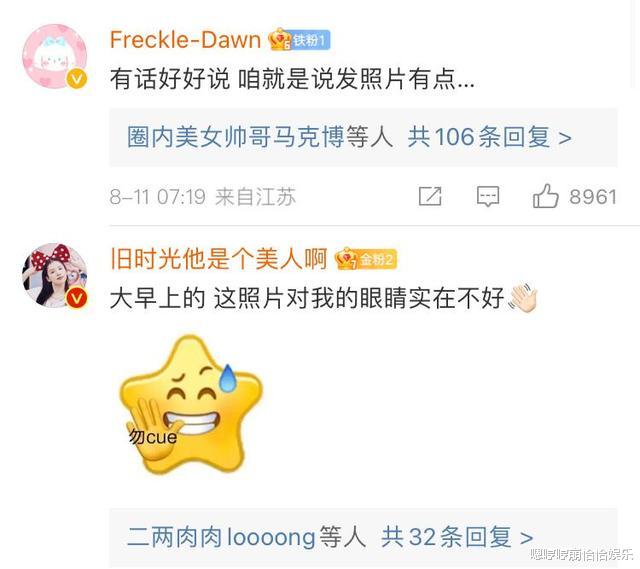640x569 pixels.
Task: Open username Freckle-Dawn
Action: 185,40
